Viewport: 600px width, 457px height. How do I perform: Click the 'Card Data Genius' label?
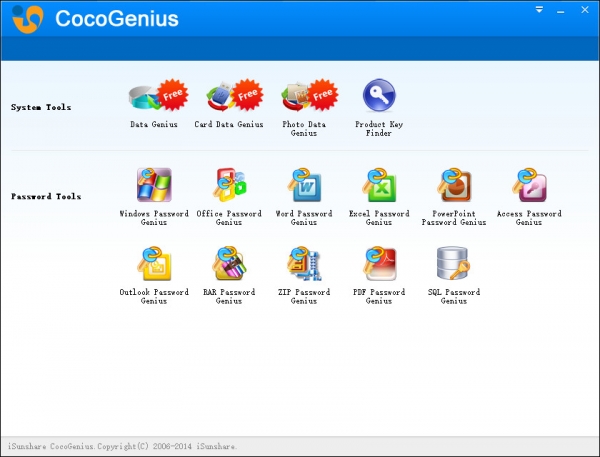coord(229,124)
